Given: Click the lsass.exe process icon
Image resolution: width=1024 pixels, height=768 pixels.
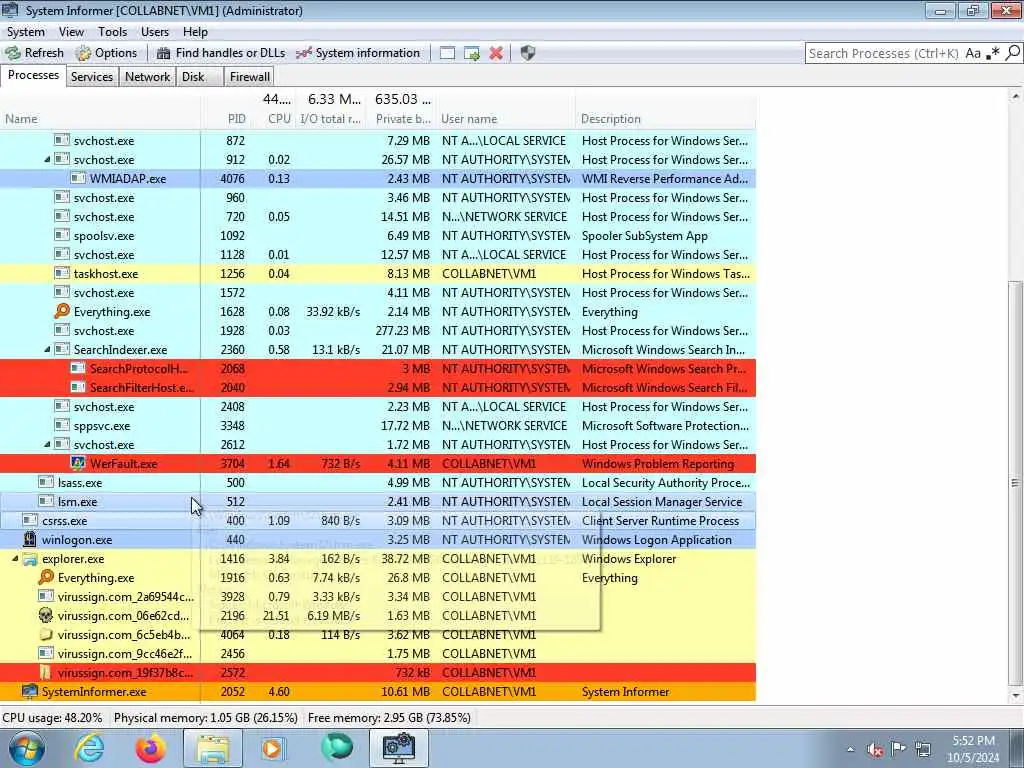Looking at the screenshot, I should coord(46,483).
